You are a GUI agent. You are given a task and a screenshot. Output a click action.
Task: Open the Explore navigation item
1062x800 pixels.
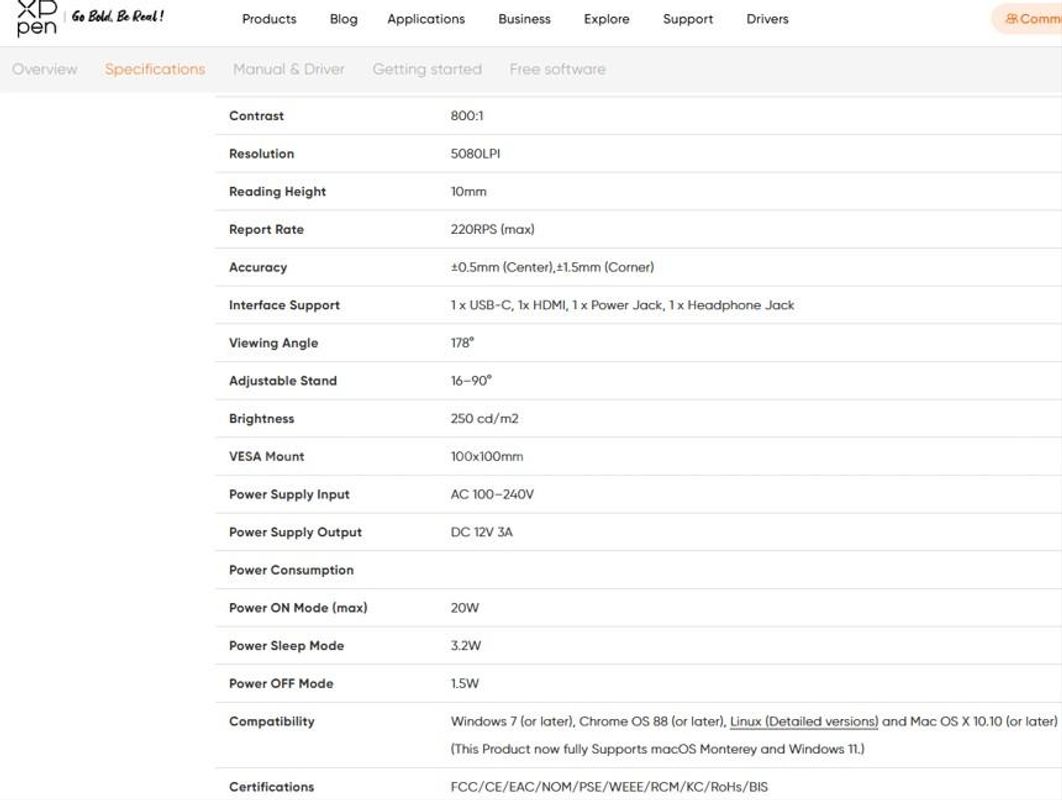coord(606,19)
